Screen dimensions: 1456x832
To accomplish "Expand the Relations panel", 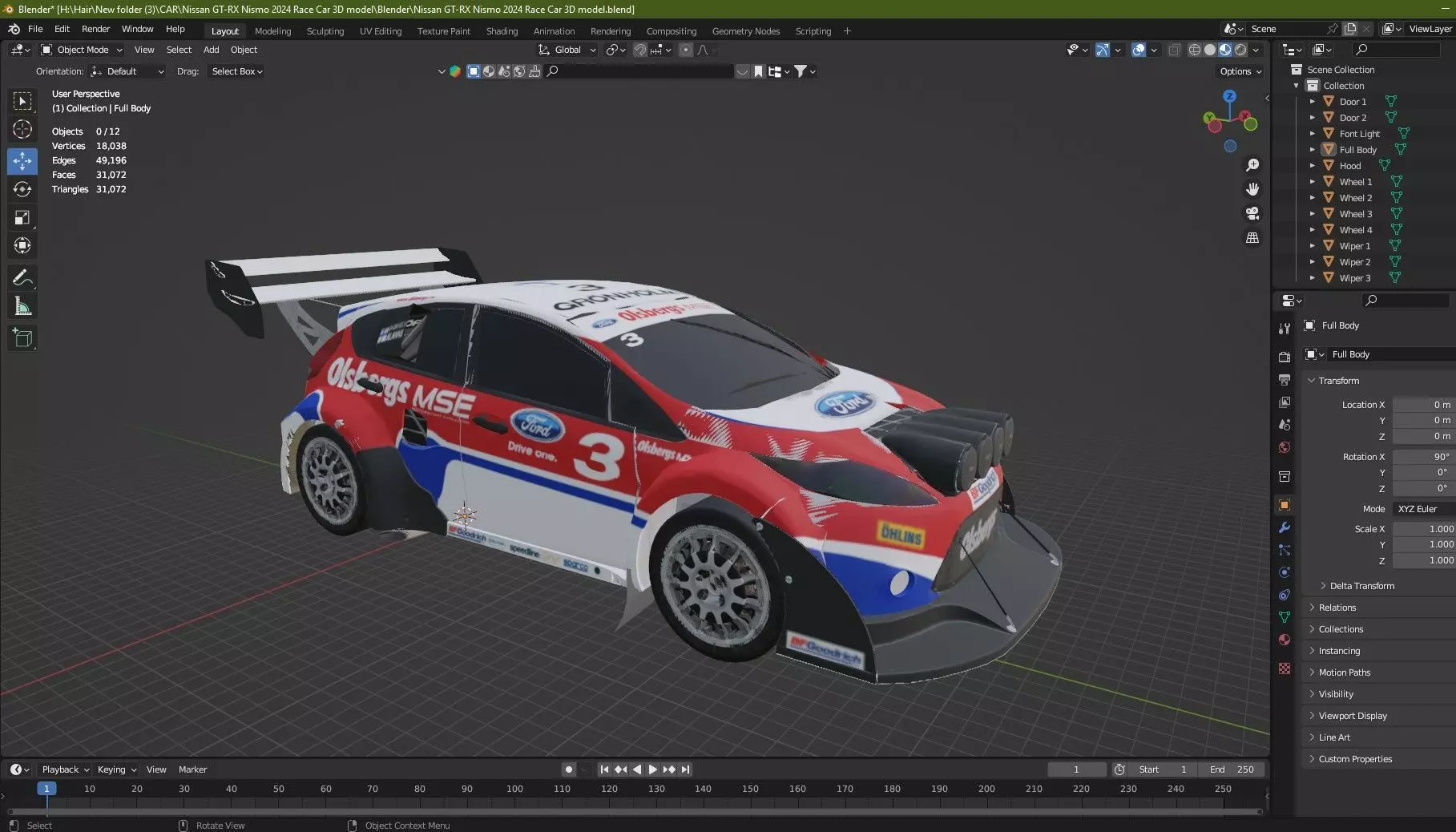I will coord(1337,608).
